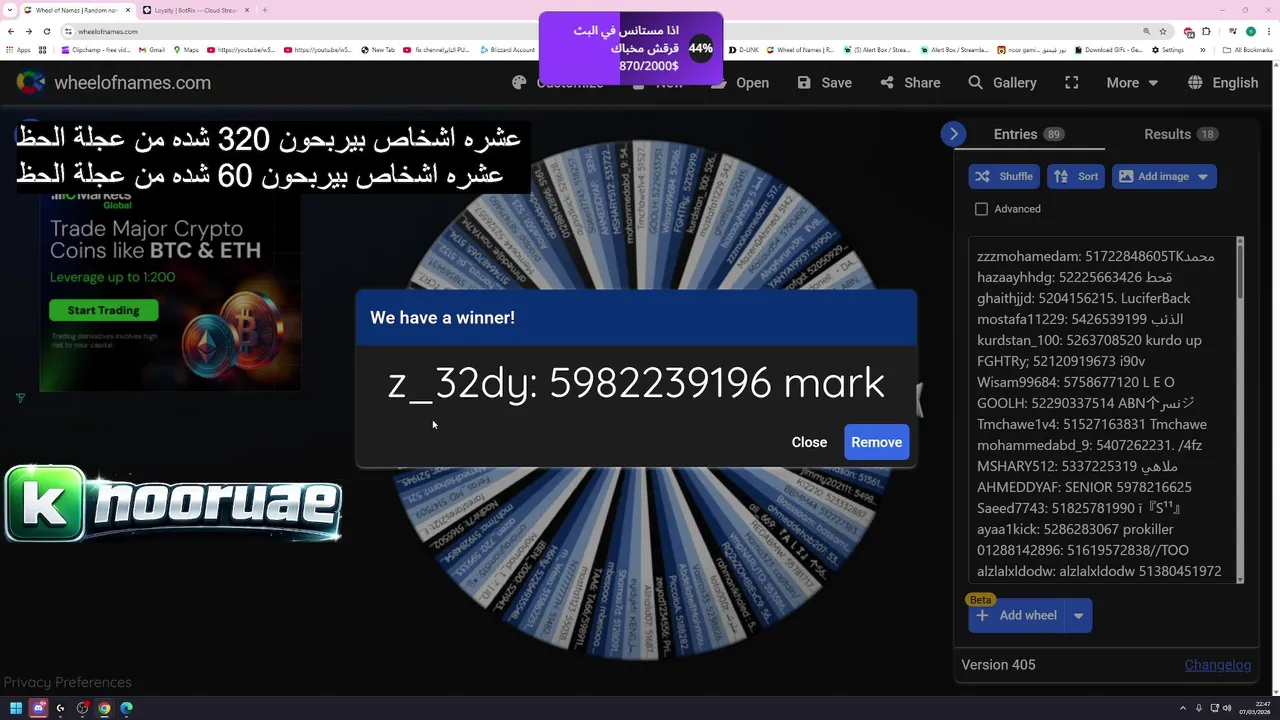Viewport: 1280px width, 720px height.
Task: Open the All Bookmarks folder
Action: click(1248, 50)
